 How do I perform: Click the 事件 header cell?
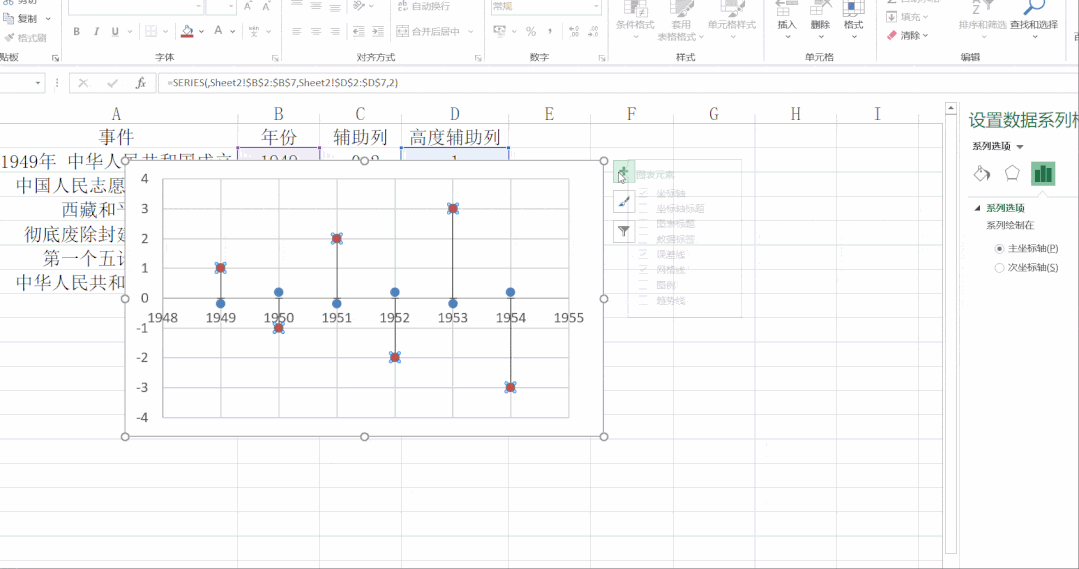[x=116, y=136]
